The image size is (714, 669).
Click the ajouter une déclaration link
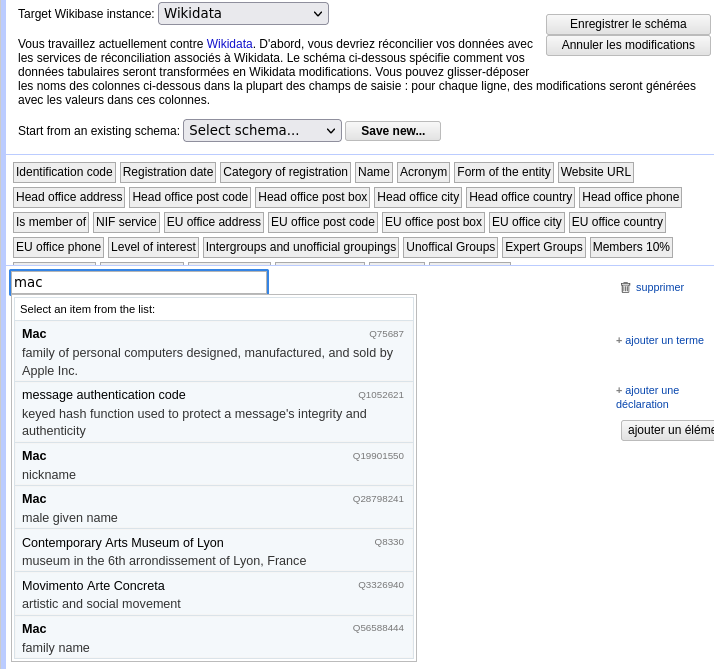(647, 397)
